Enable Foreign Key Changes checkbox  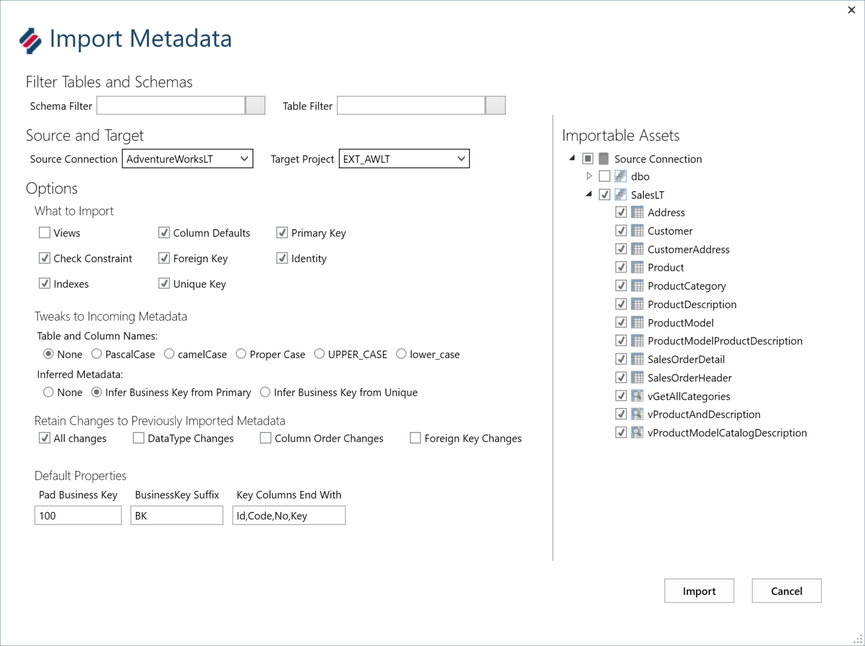415,438
